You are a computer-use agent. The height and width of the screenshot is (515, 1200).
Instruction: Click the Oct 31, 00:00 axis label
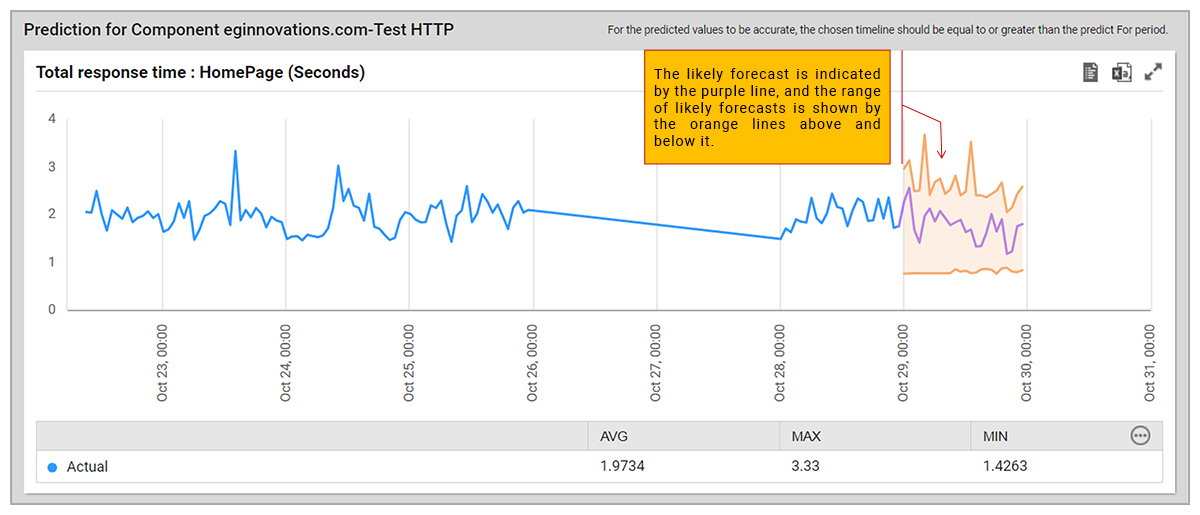pyautogui.click(x=1150, y=363)
